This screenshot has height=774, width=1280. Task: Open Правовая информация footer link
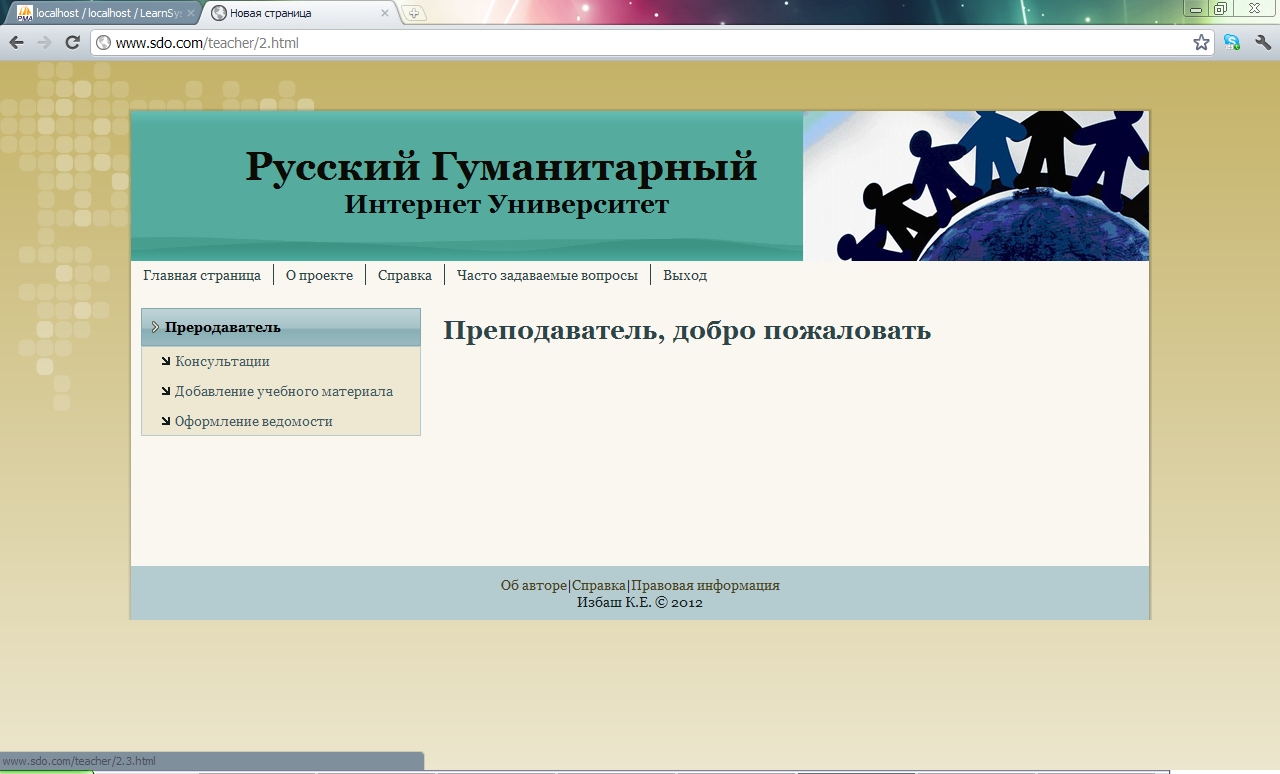coord(705,585)
